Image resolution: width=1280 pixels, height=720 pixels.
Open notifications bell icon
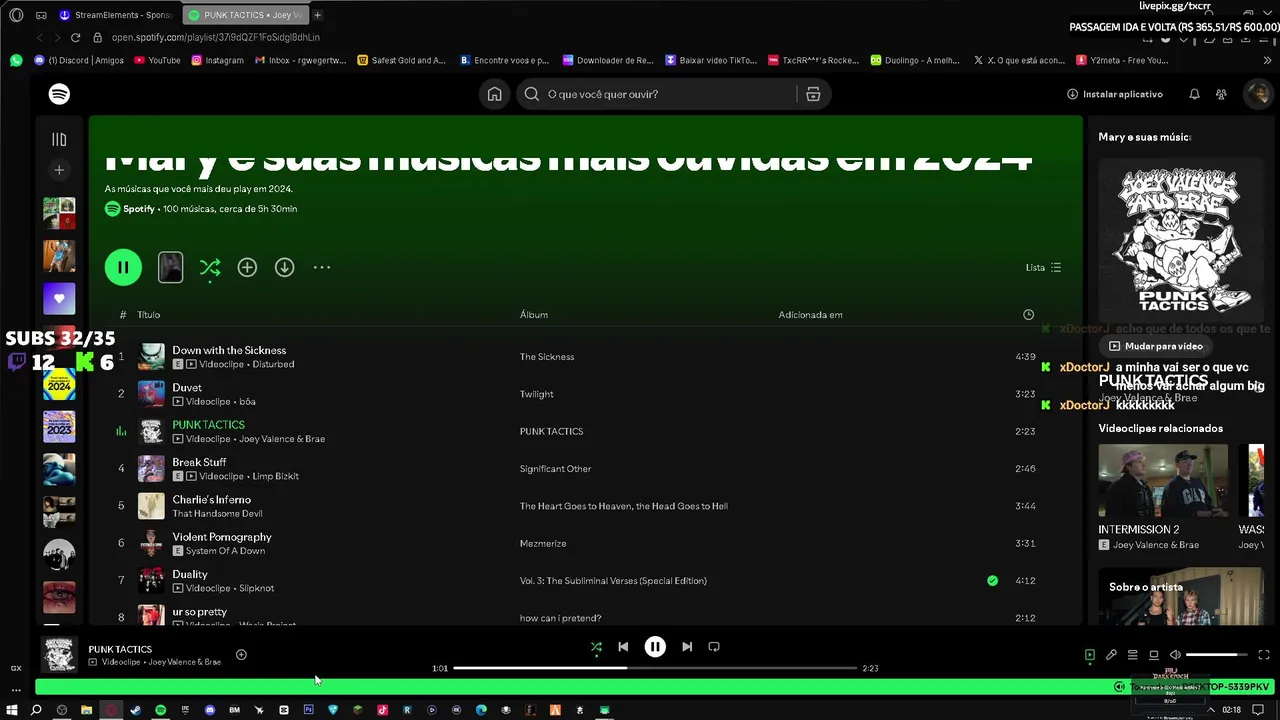(1194, 94)
